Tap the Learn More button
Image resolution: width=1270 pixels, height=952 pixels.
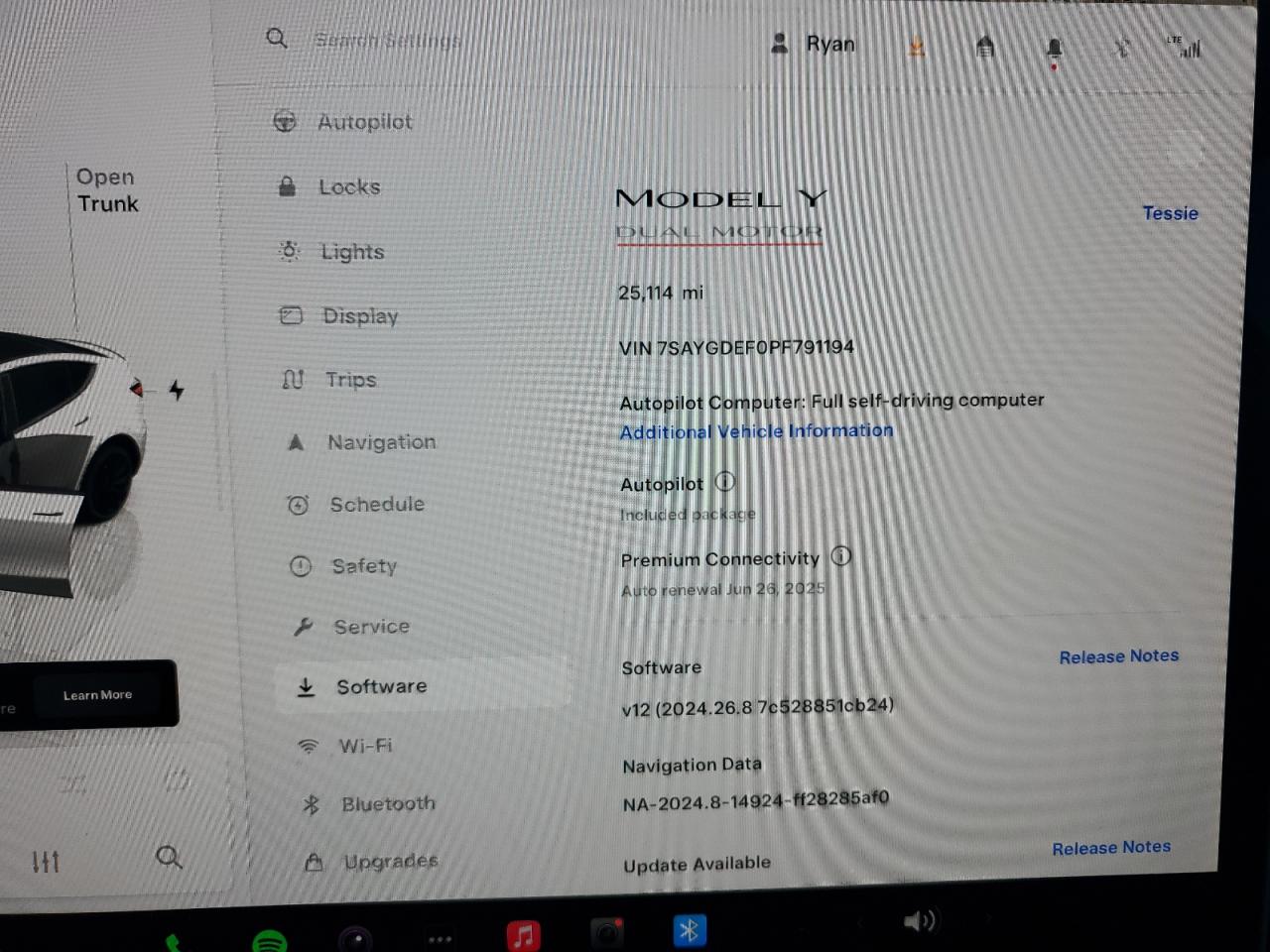click(x=97, y=695)
